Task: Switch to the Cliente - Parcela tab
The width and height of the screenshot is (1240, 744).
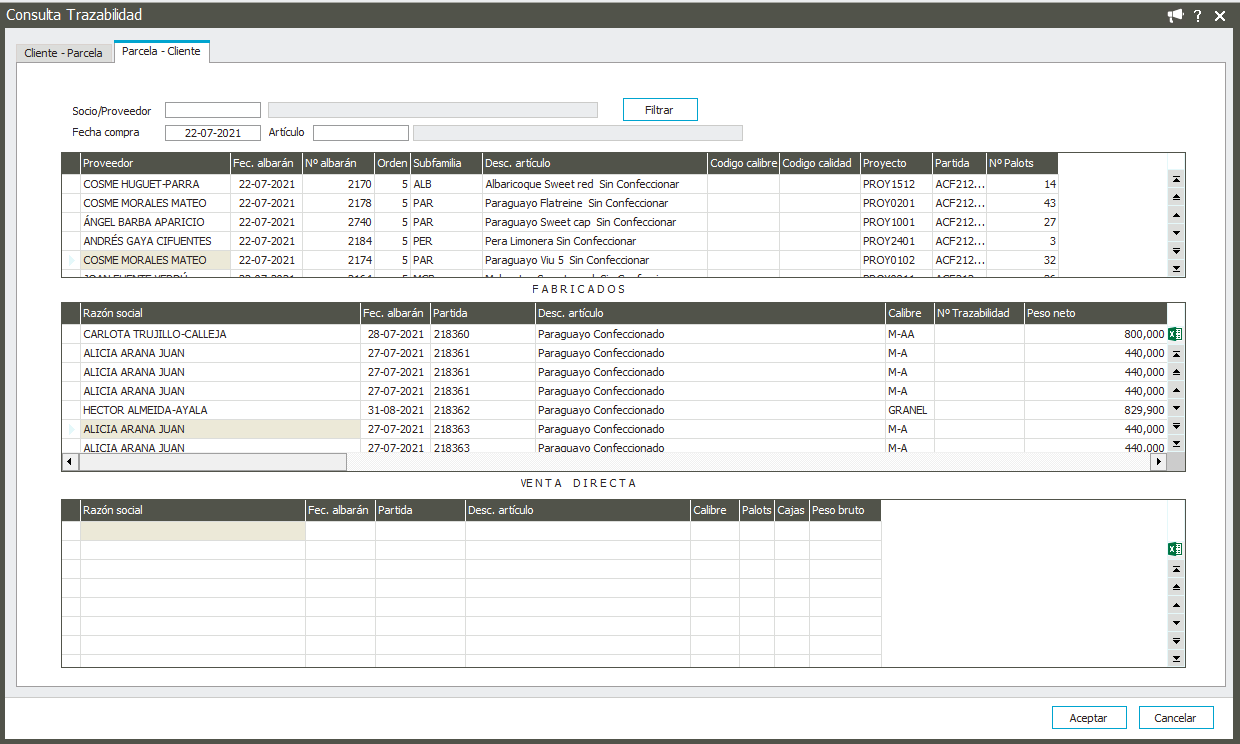Action: (63, 53)
